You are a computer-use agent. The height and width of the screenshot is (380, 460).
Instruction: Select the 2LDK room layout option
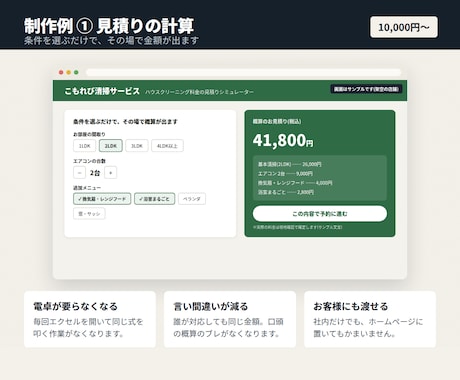[x=111, y=146]
